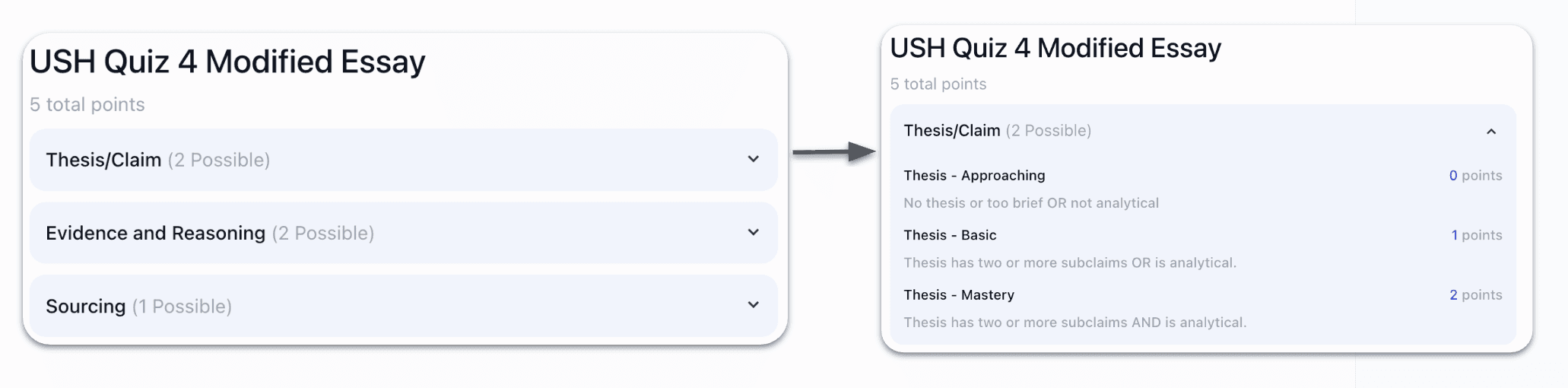Viewport: 1568px width, 388px height.
Task: Select the Thesis - Approaching rating
Action: (1202, 189)
